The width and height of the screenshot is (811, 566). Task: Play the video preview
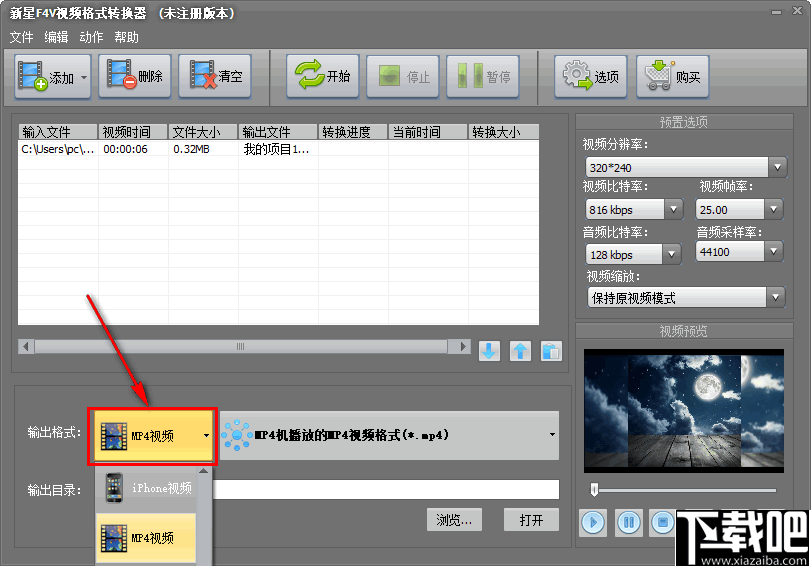coord(593,523)
